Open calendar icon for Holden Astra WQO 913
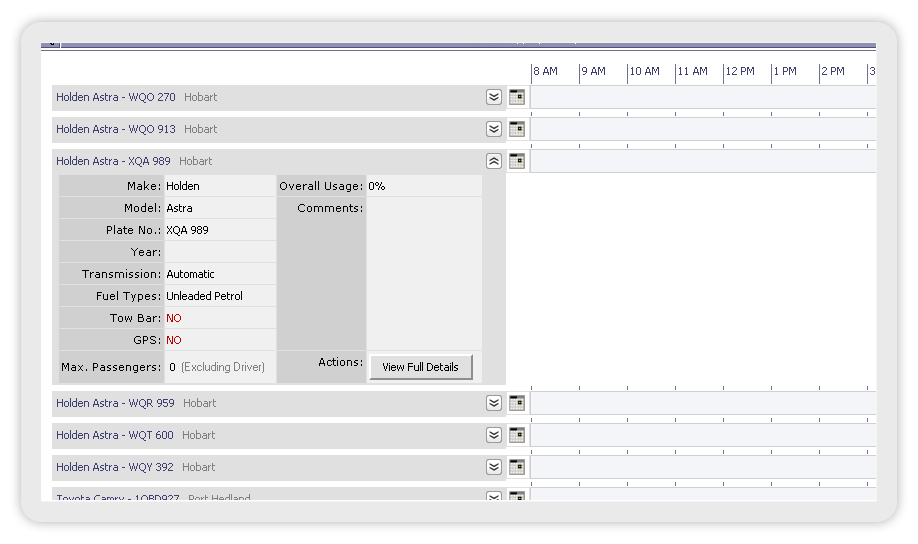The height and width of the screenshot is (544, 918). [x=517, y=129]
